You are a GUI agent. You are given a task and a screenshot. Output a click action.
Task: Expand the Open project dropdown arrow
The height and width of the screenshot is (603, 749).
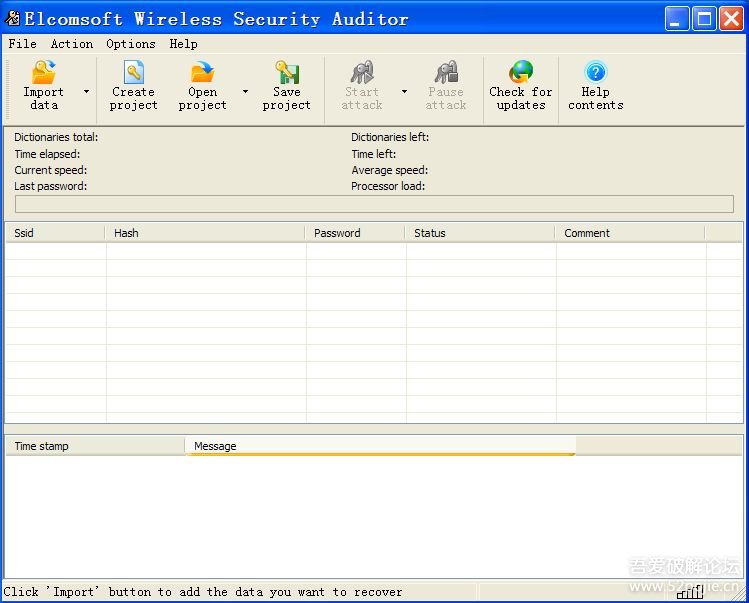point(246,91)
